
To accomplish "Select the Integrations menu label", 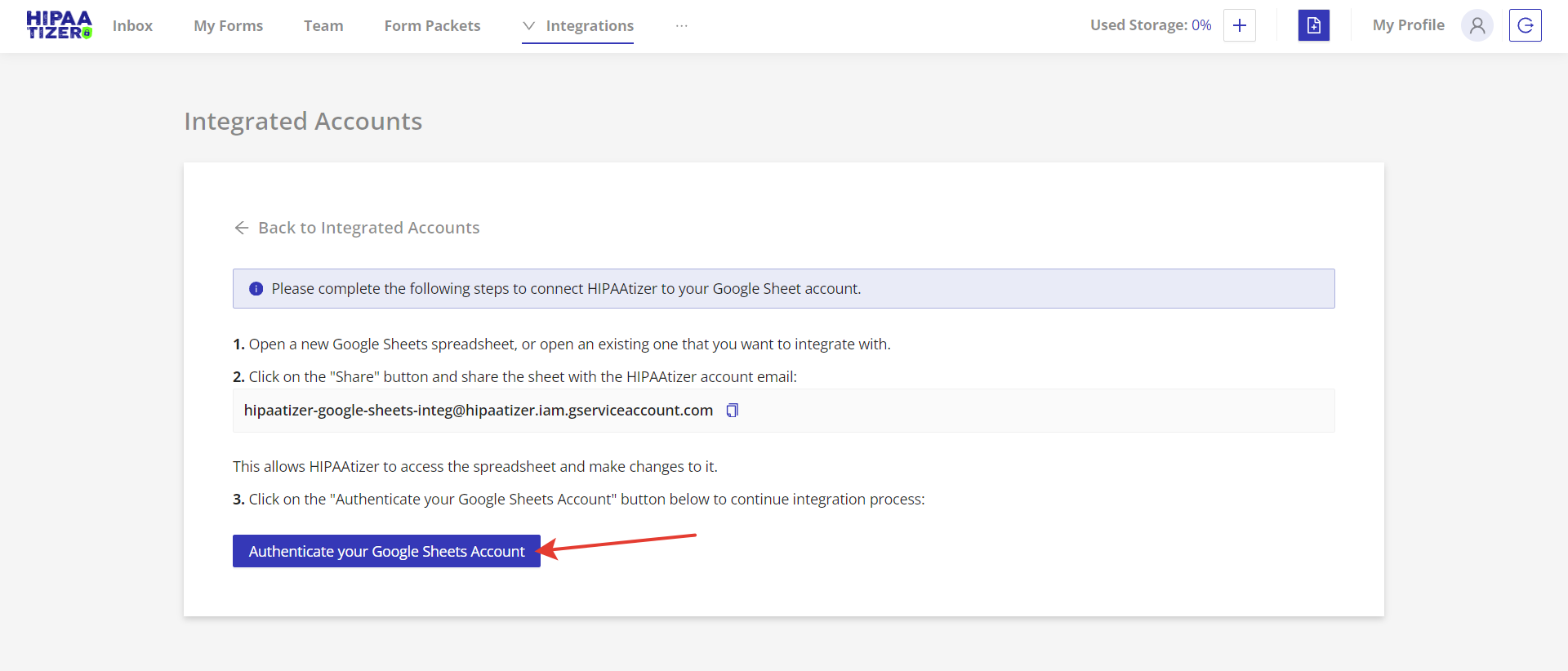I will coord(590,26).
